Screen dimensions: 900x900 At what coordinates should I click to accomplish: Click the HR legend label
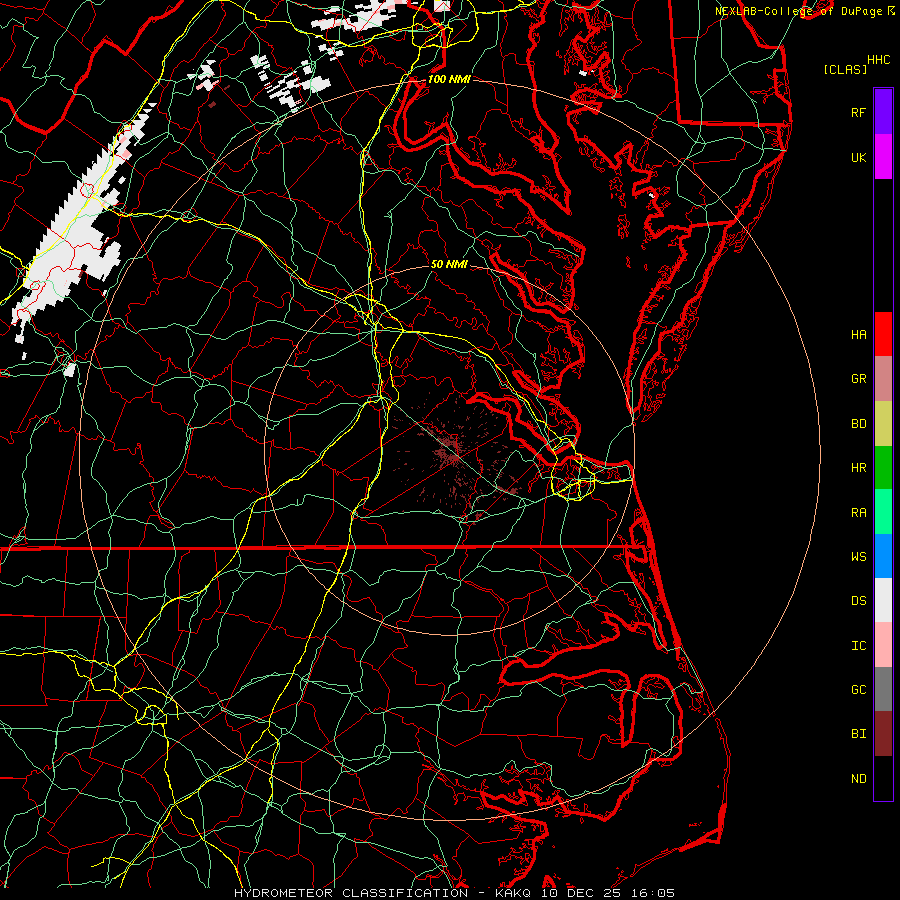[x=859, y=468]
